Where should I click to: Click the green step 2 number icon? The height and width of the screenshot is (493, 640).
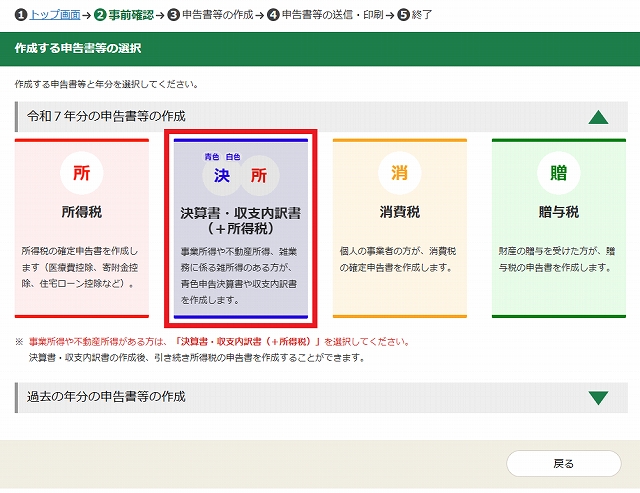click(x=100, y=15)
